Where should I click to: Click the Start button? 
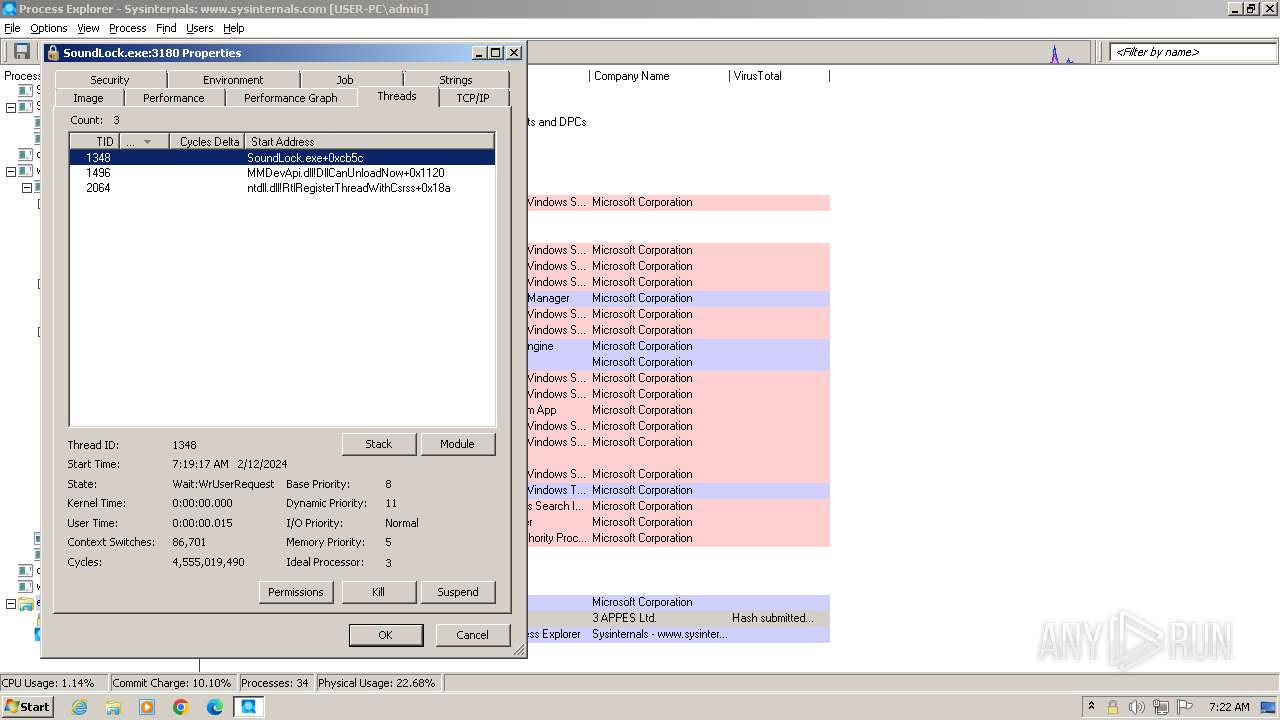(27, 707)
